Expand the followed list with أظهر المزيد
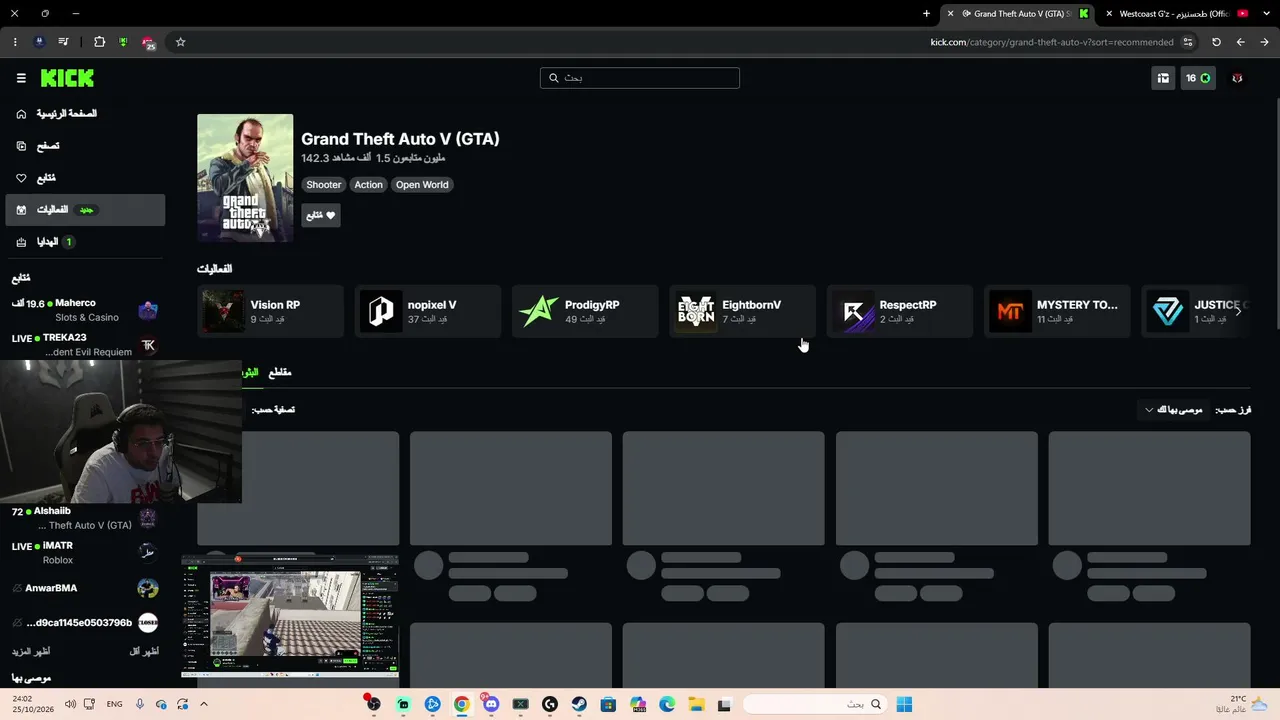The width and height of the screenshot is (1280, 720). point(31,652)
